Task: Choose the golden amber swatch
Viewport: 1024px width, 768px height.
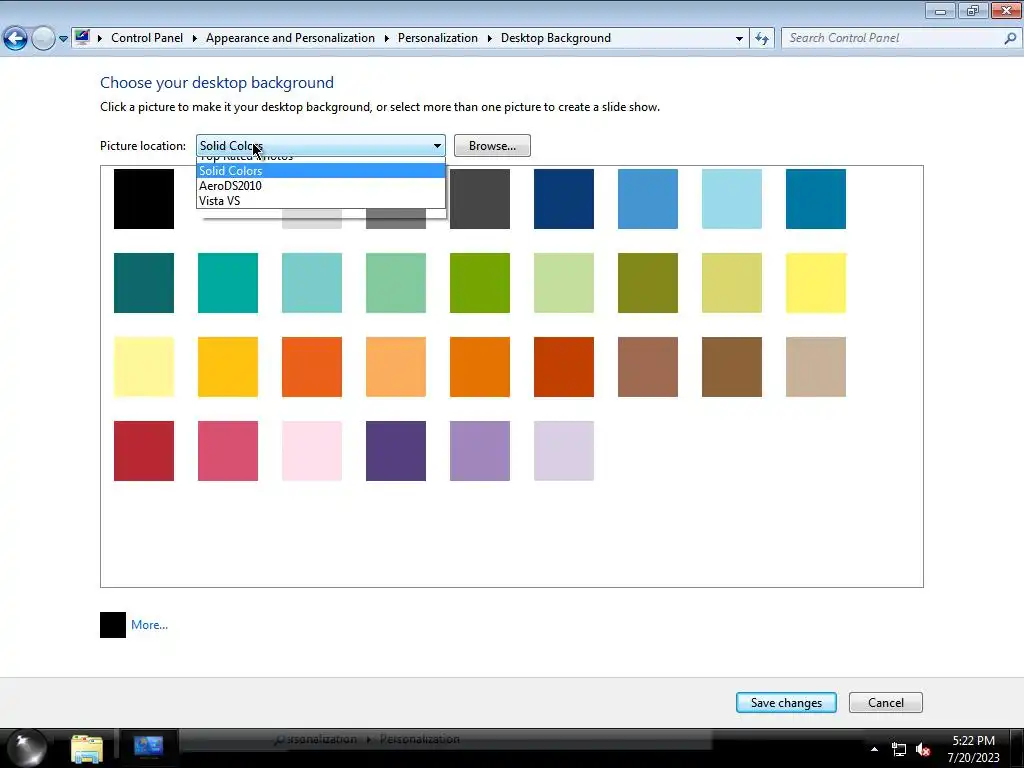Action: [x=227, y=366]
